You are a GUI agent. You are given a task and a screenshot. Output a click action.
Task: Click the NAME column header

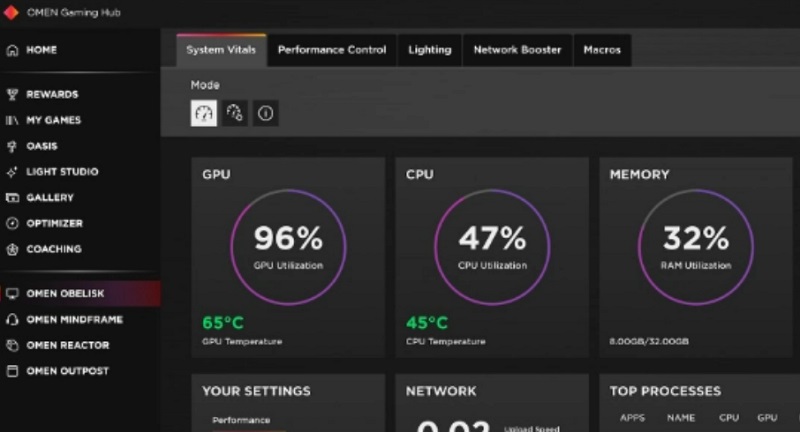(681, 418)
